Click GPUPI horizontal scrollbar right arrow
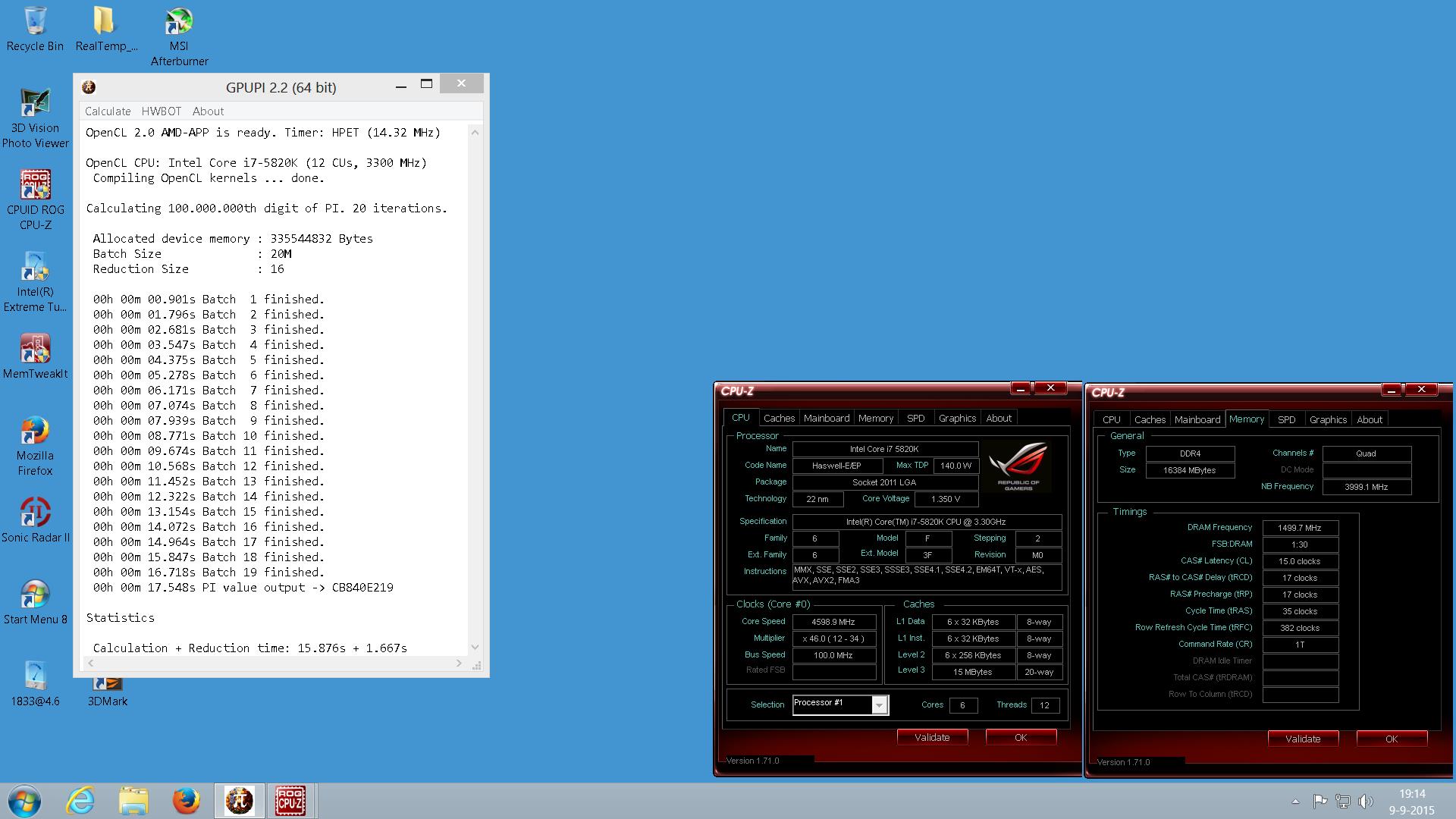This screenshot has height=819, width=1456. [x=459, y=664]
